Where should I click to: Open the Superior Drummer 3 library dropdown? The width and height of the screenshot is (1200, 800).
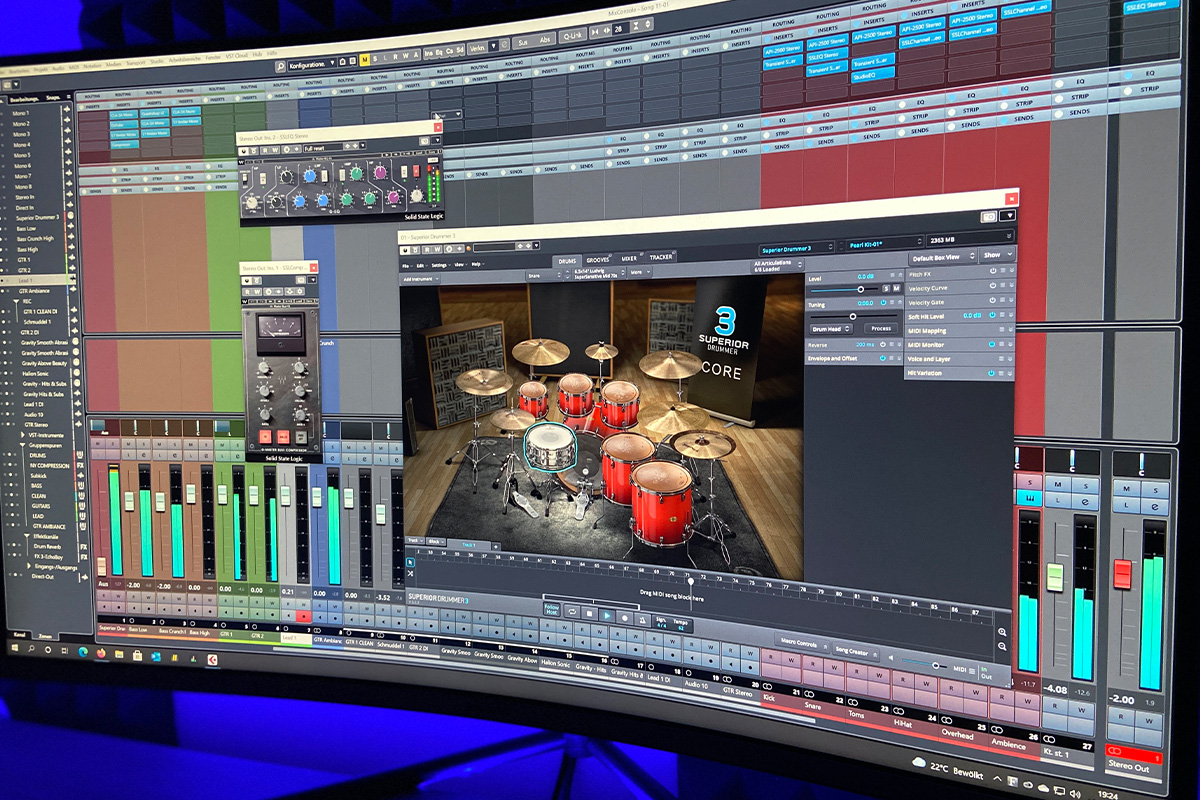[797, 249]
